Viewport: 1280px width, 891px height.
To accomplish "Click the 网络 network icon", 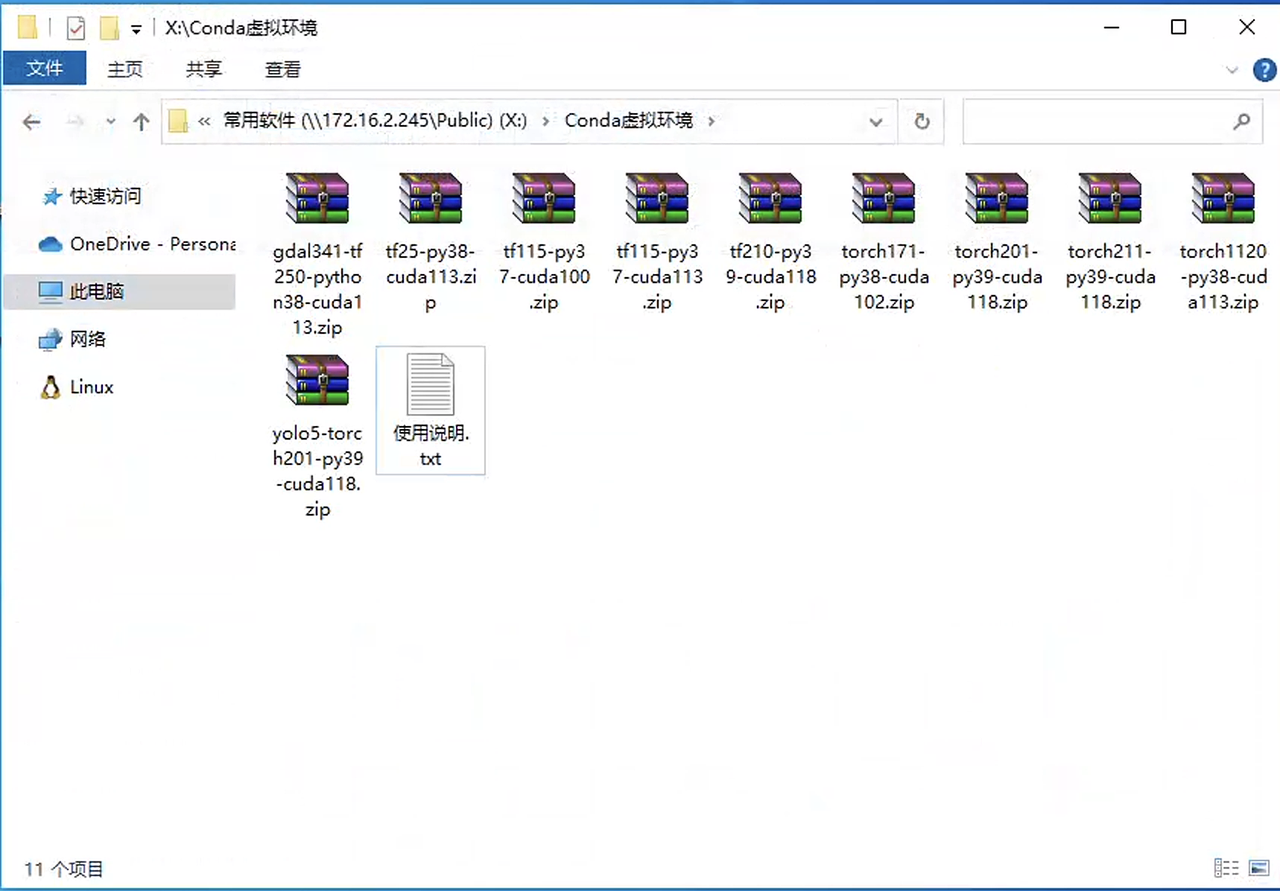I will click(x=50, y=340).
